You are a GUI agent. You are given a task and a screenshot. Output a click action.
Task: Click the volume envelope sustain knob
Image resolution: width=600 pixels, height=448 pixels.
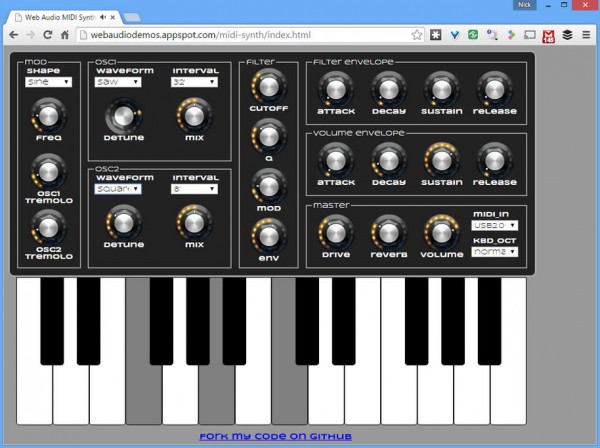coord(442,161)
